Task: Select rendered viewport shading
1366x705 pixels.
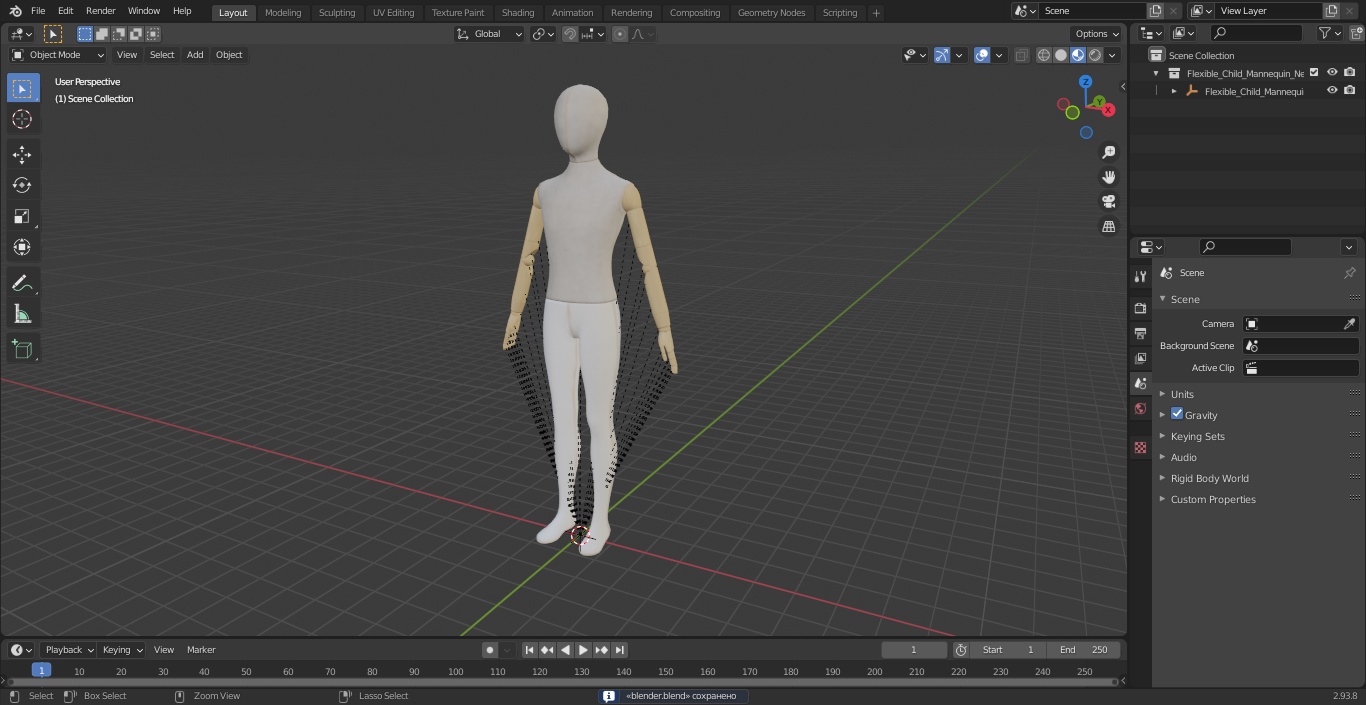Action: 1095,55
